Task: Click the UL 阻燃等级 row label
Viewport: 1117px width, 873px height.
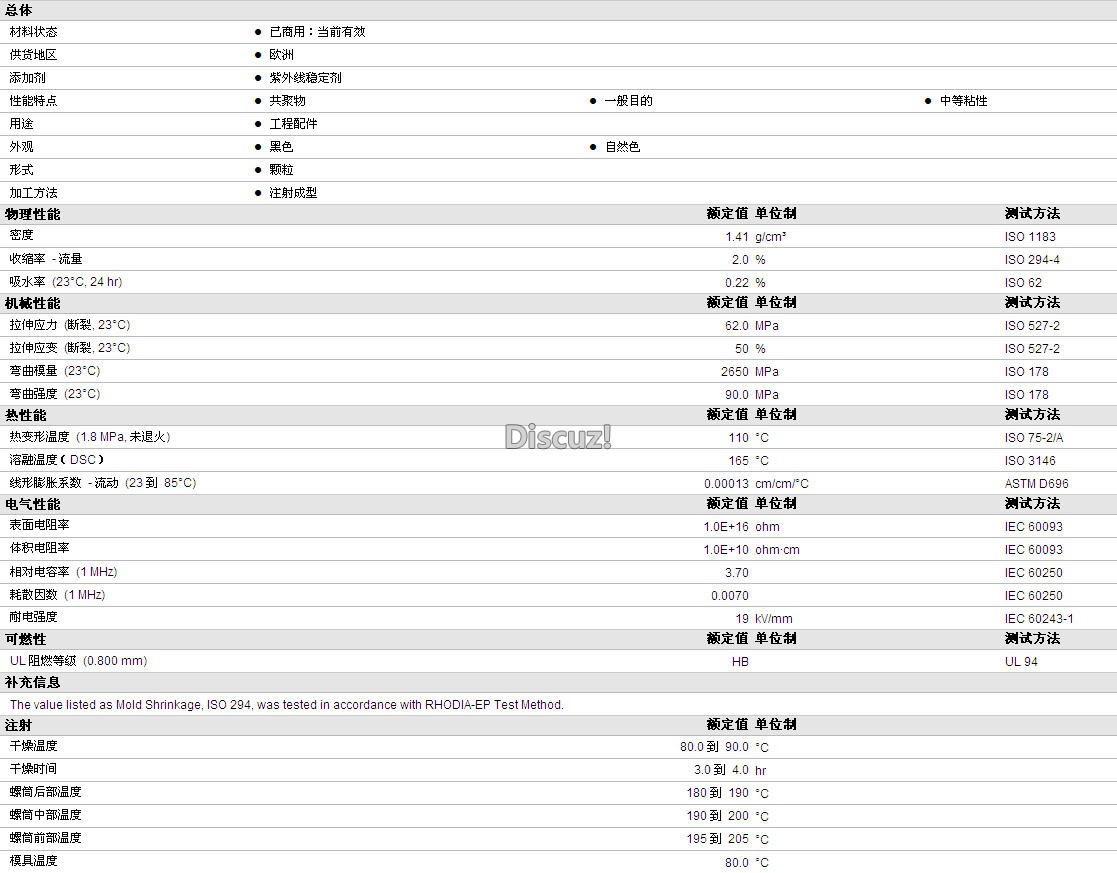Action: (x=78, y=661)
